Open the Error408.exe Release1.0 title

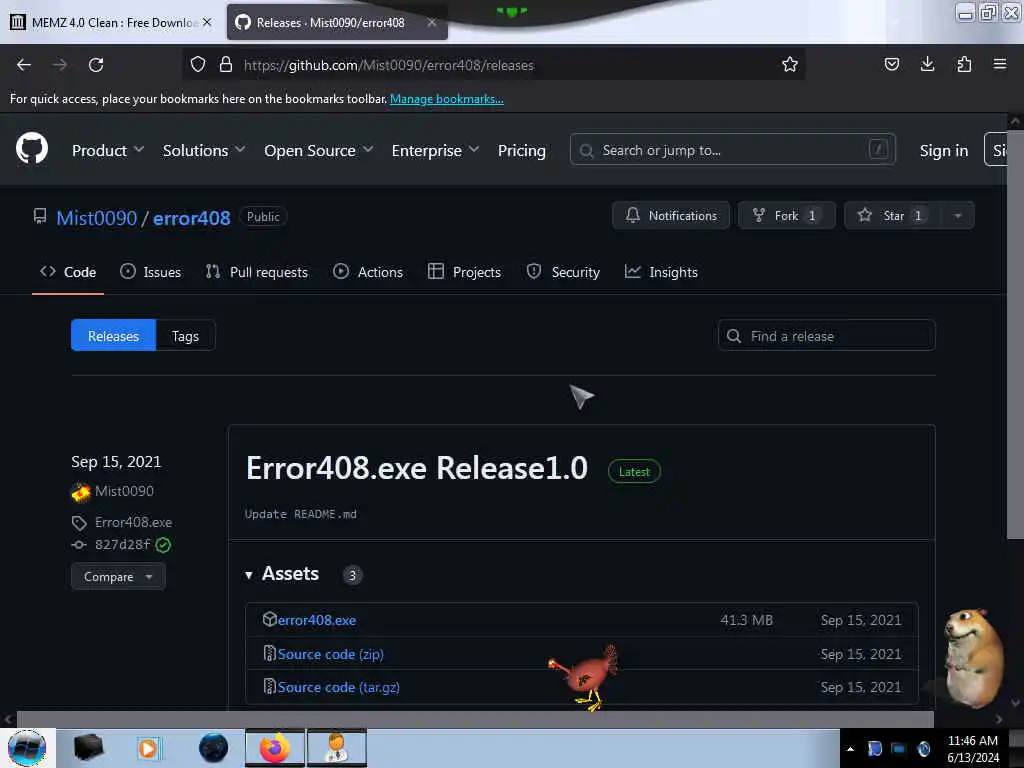[417, 468]
